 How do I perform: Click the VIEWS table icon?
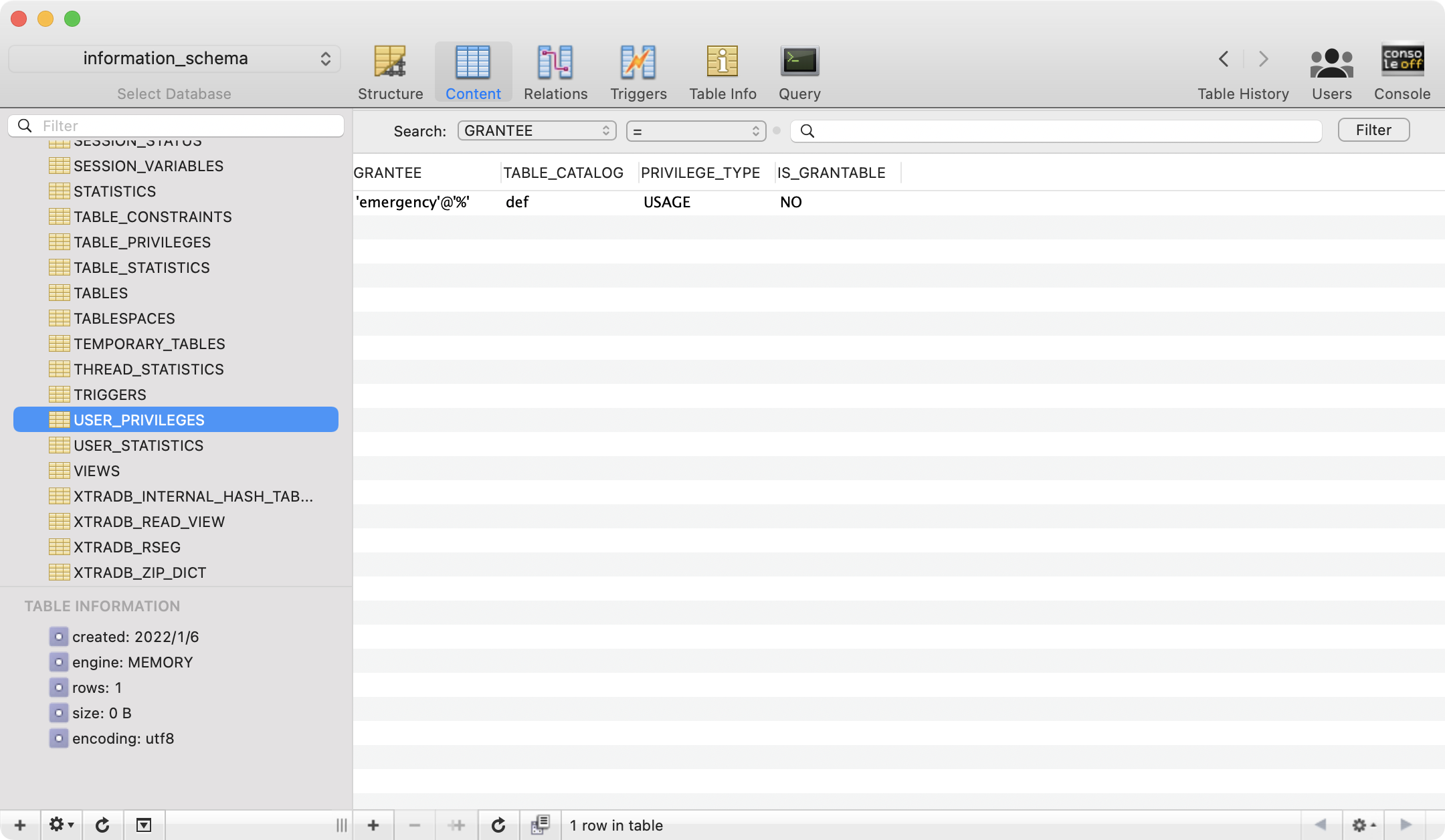pyautogui.click(x=60, y=471)
